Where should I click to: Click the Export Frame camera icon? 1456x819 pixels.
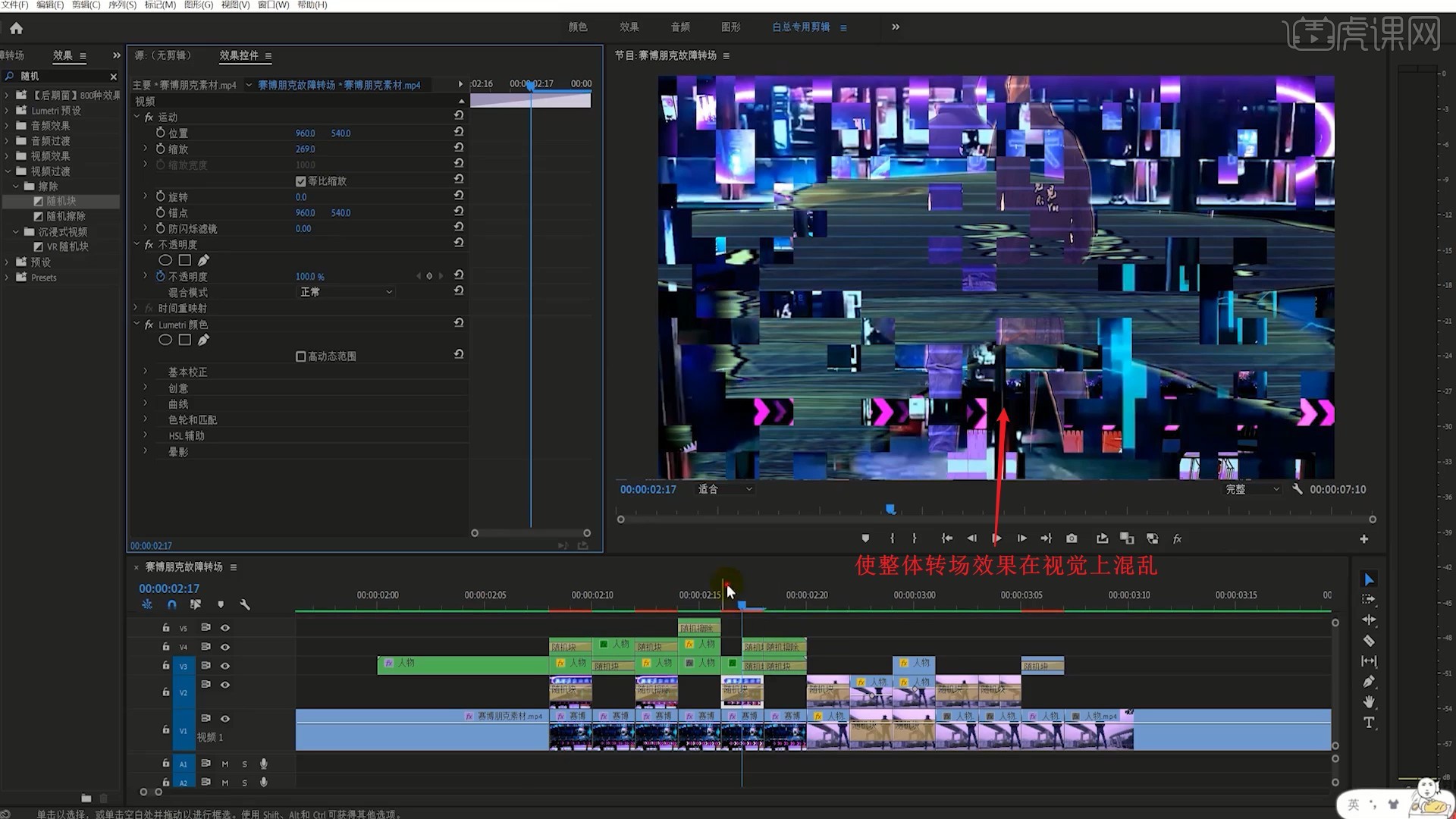pyautogui.click(x=1072, y=538)
